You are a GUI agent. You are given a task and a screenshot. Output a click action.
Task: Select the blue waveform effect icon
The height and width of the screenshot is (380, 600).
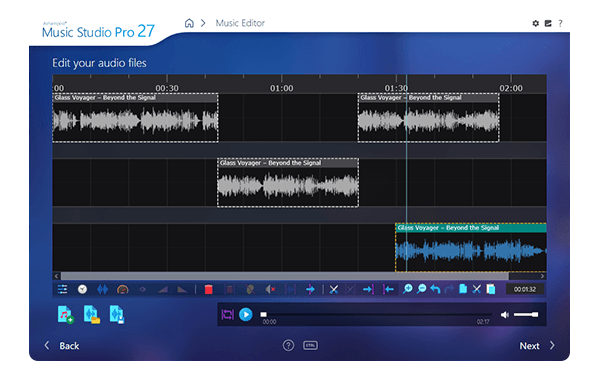point(102,289)
